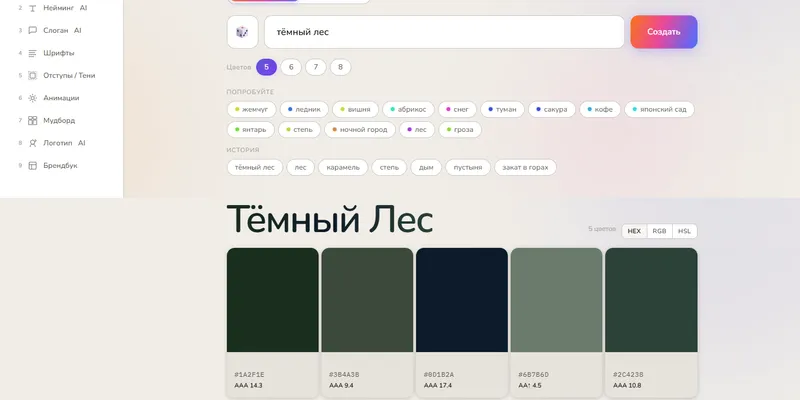The image size is (800, 400).
Task: Go to the Брендбук section
Action: click(x=61, y=165)
